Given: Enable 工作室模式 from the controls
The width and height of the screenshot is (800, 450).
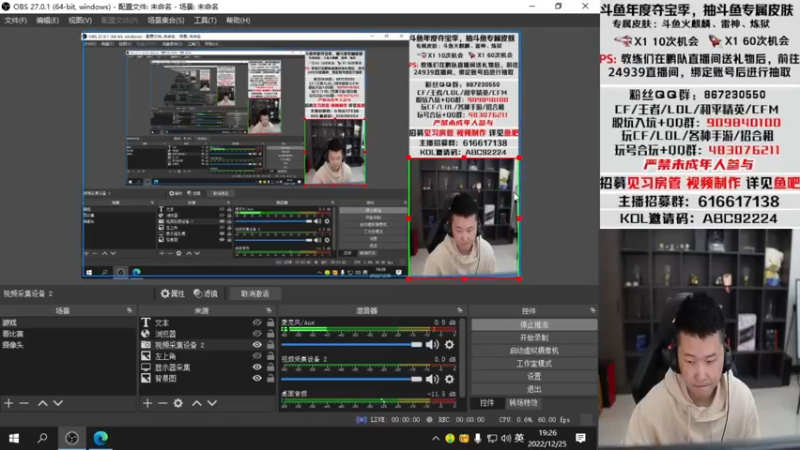Looking at the screenshot, I should pyautogui.click(x=534, y=363).
